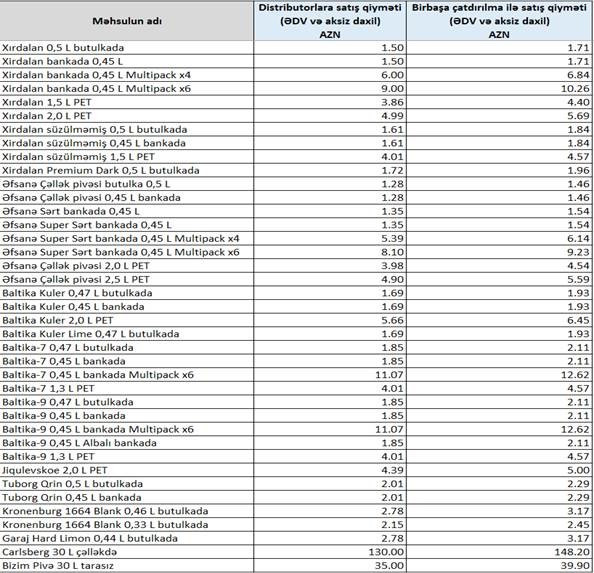
Task: Click 'Əfsanə Çəllək pivəsi 2,0 L PET'
Action: 127,266
